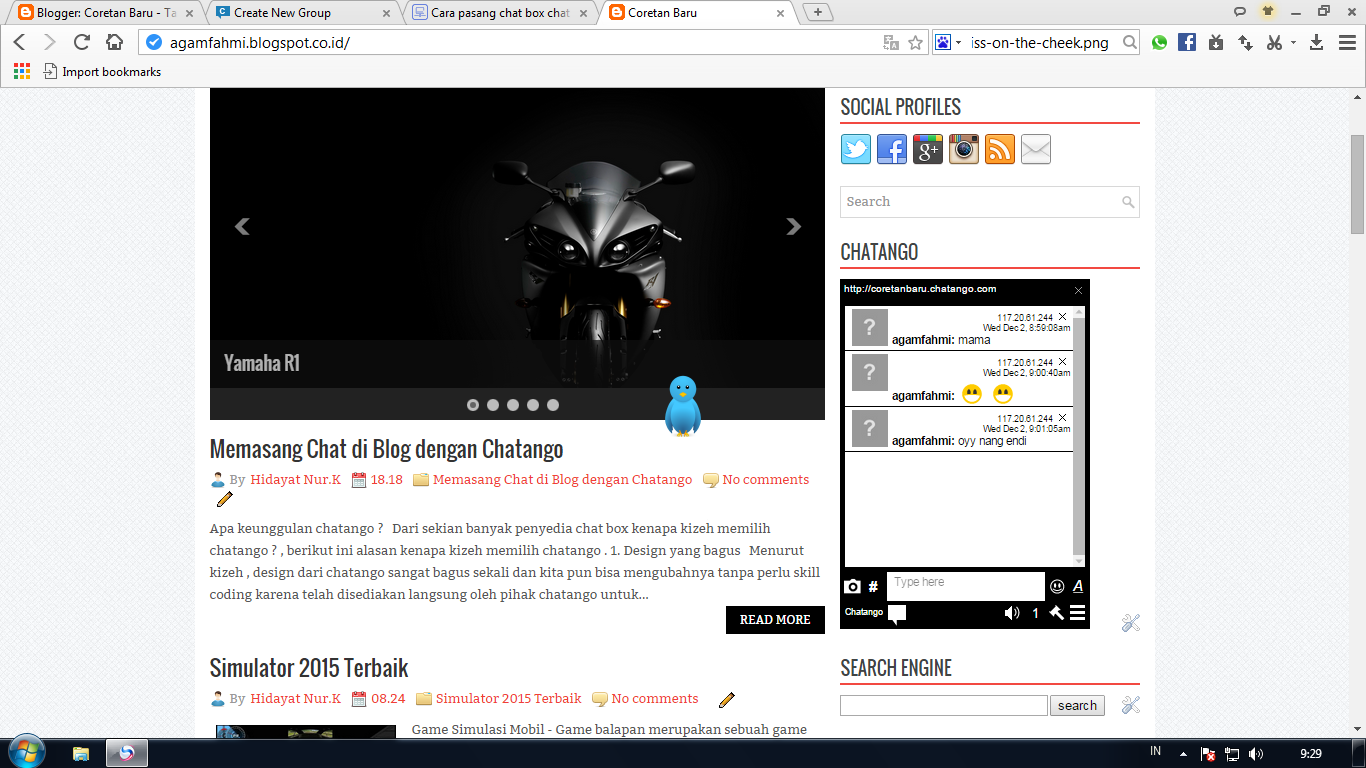
Task: Click the hashtag icon in the Chatango chat bar
Action: coord(873,587)
